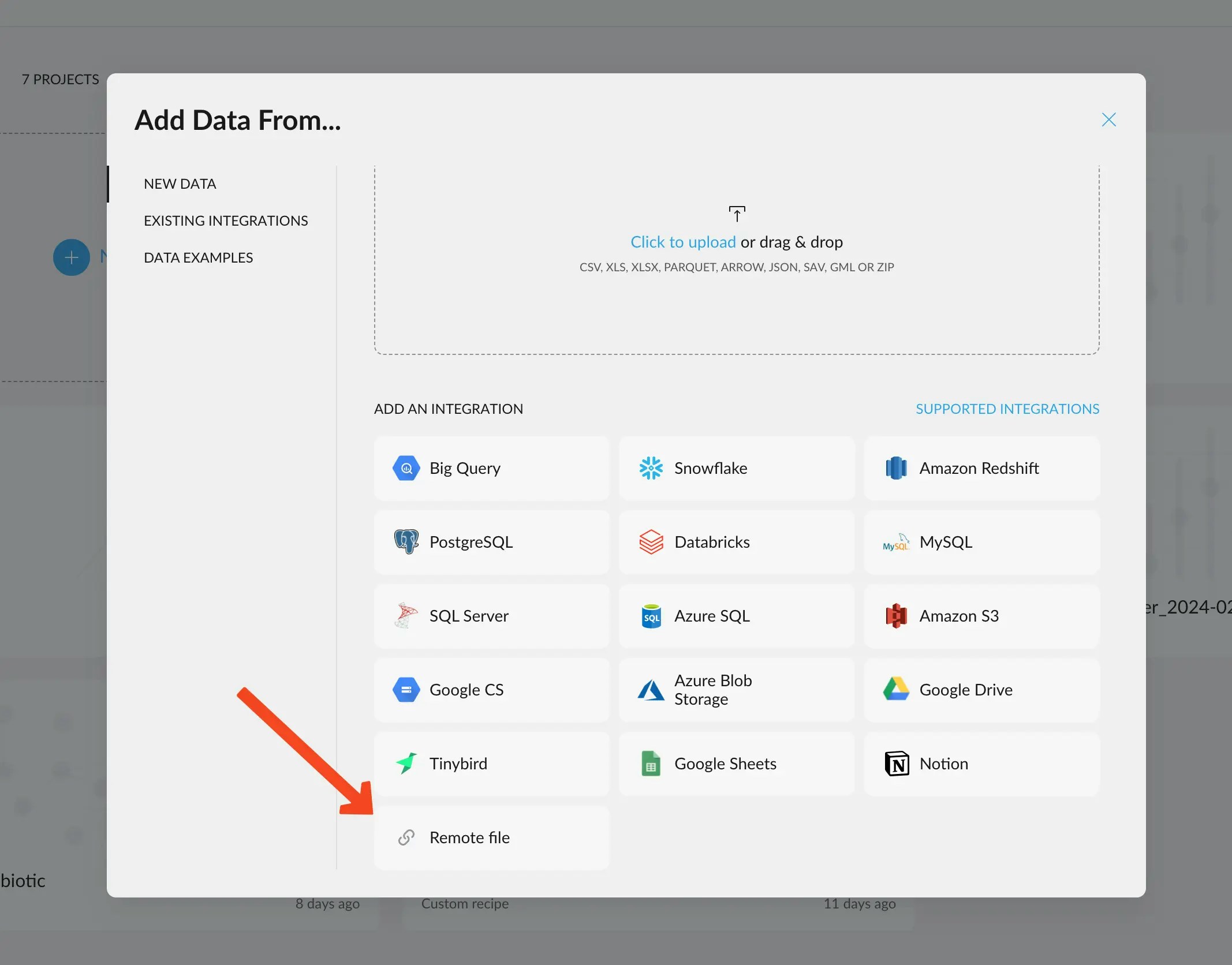
Task: Select the Google CS icon
Action: point(406,690)
